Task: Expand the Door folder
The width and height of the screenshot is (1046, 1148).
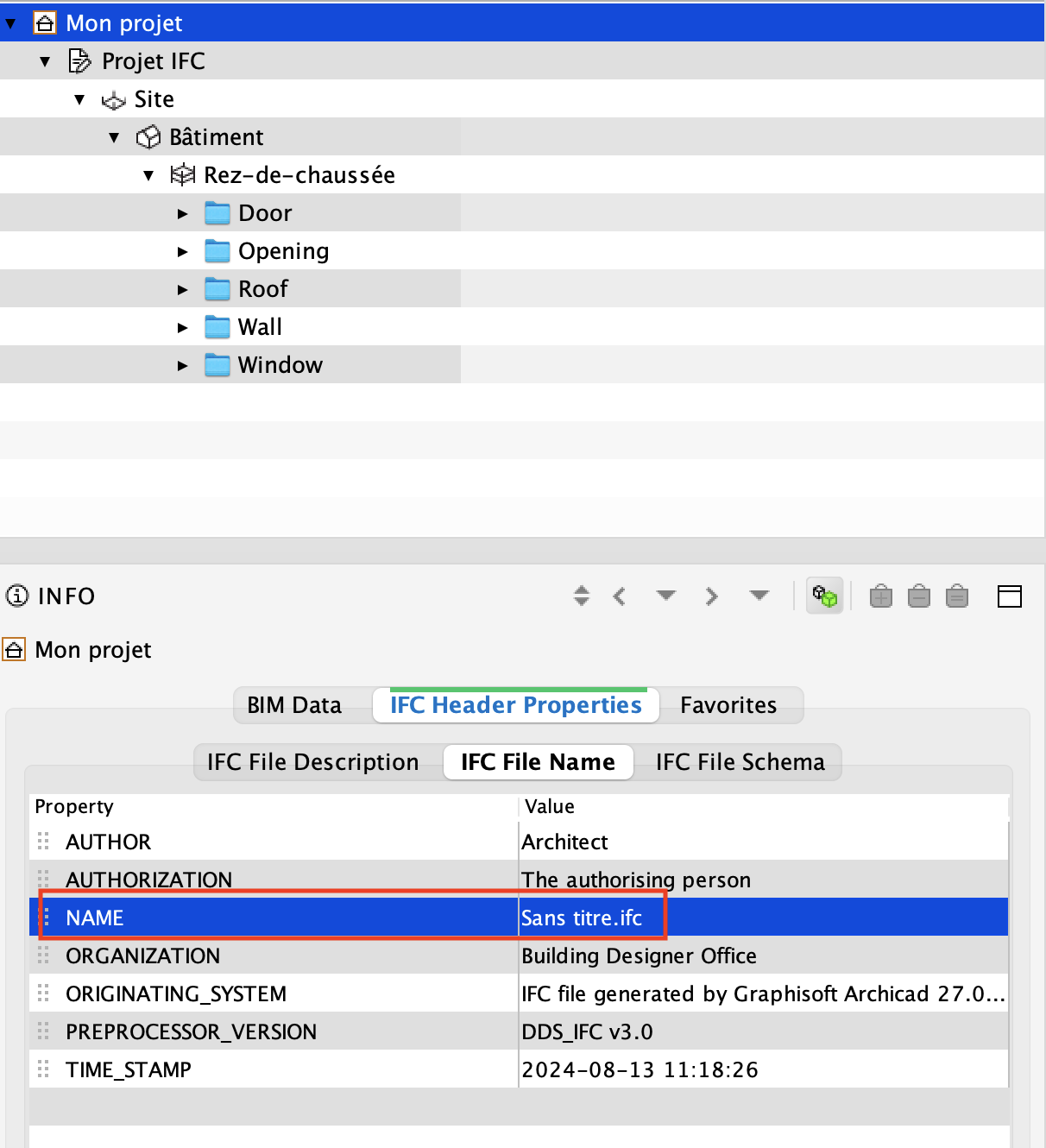Action: pos(182,213)
